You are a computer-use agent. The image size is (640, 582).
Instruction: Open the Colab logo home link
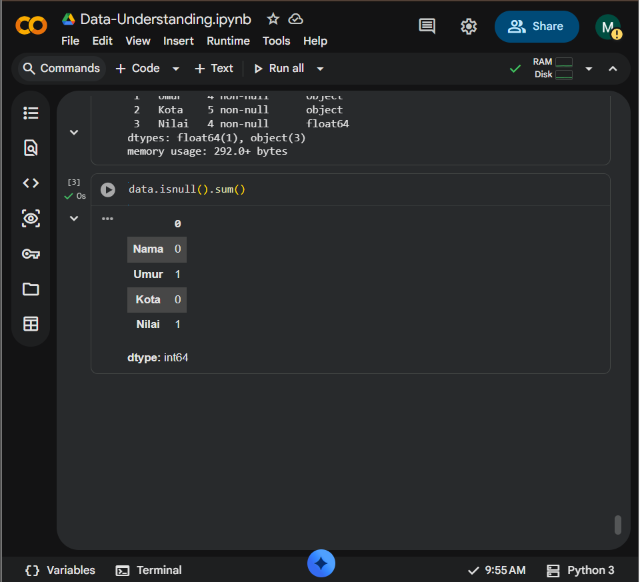(x=31, y=25)
